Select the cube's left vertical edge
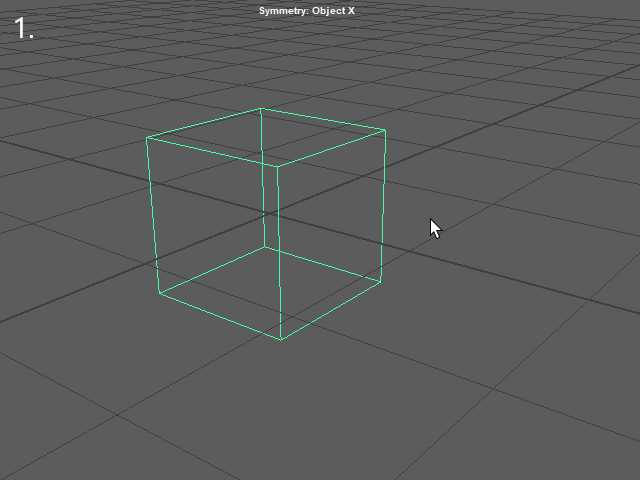Image resolution: width=640 pixels, height=480 pixels. click(x=153, y=215)
